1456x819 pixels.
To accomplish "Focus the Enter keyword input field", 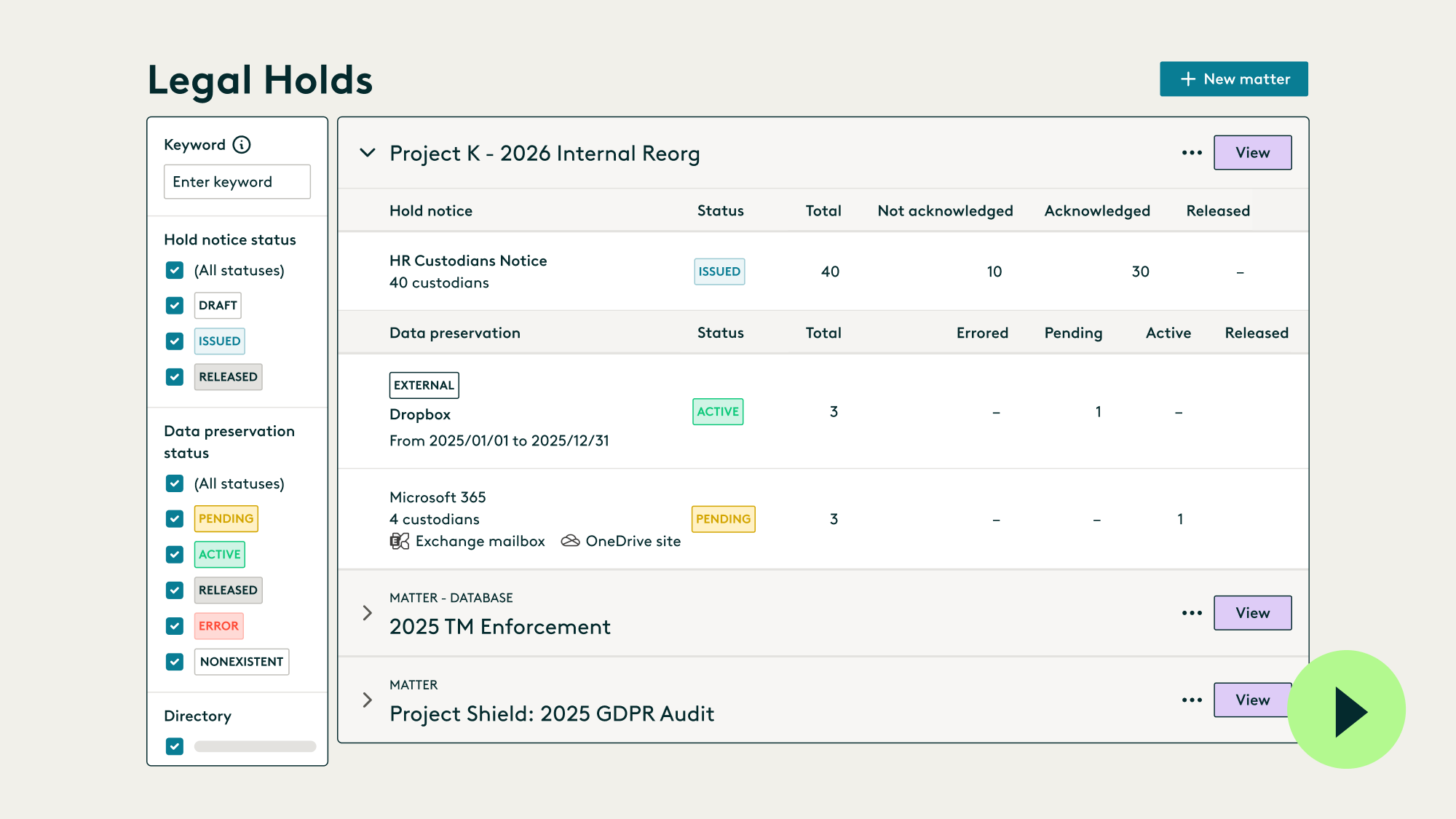I will click(x=237, y=182).
